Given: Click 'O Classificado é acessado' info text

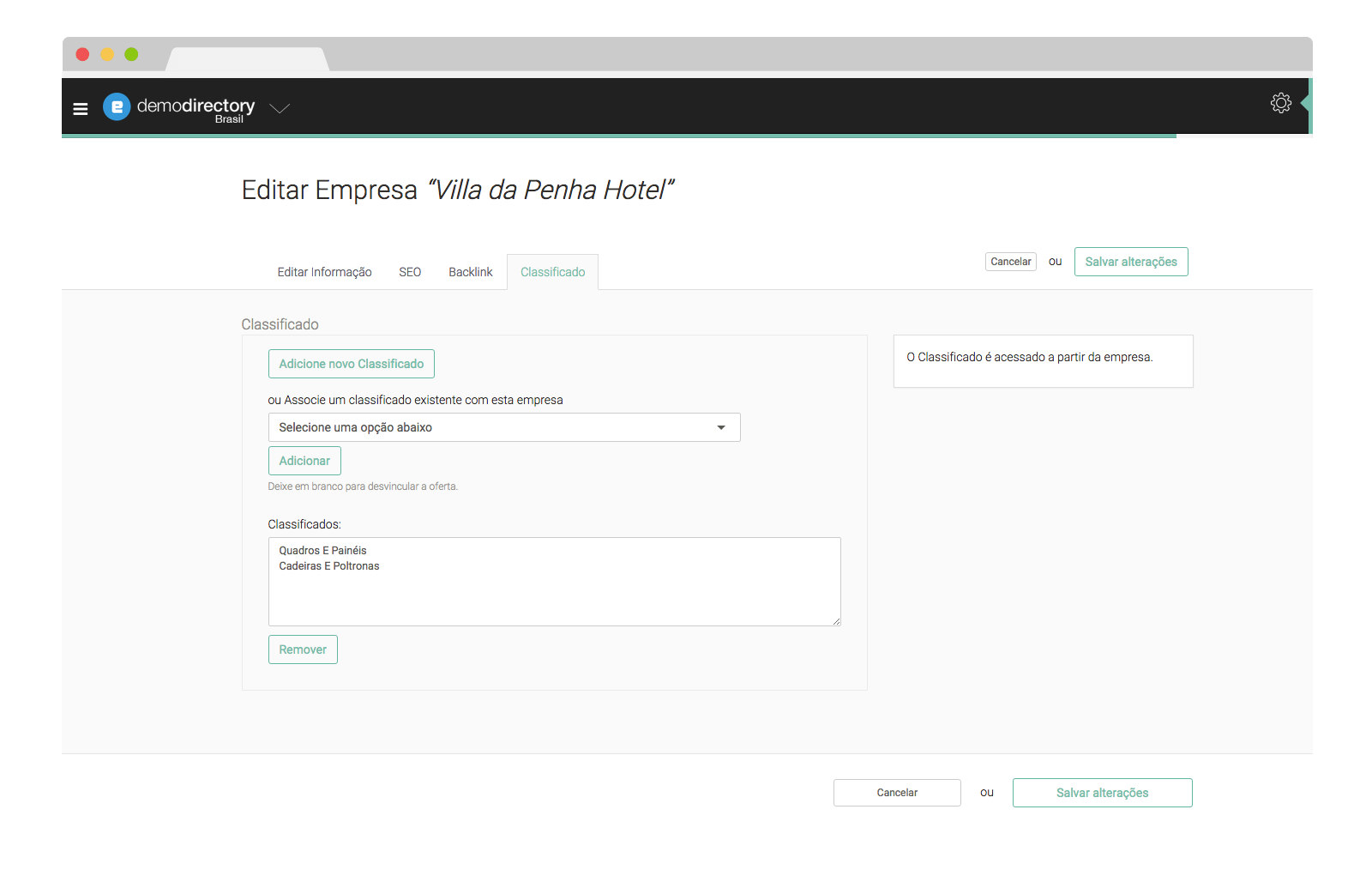Looking at the screenshot, I should [1030, 357].
